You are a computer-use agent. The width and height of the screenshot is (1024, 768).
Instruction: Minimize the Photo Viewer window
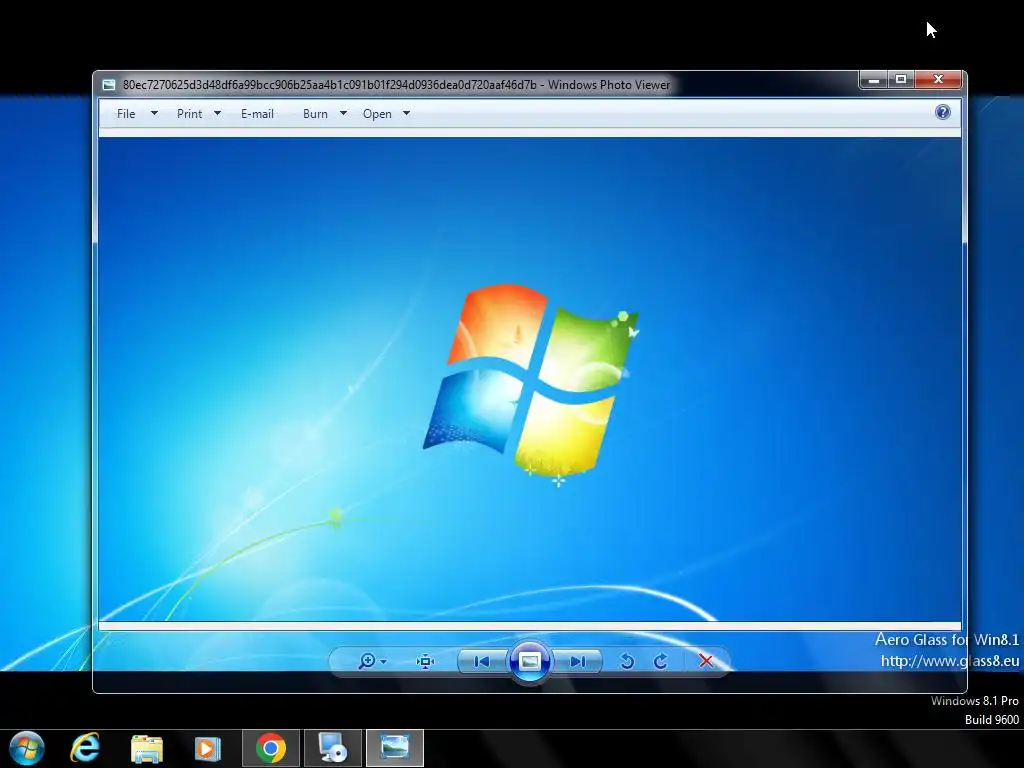coord(874,80)
